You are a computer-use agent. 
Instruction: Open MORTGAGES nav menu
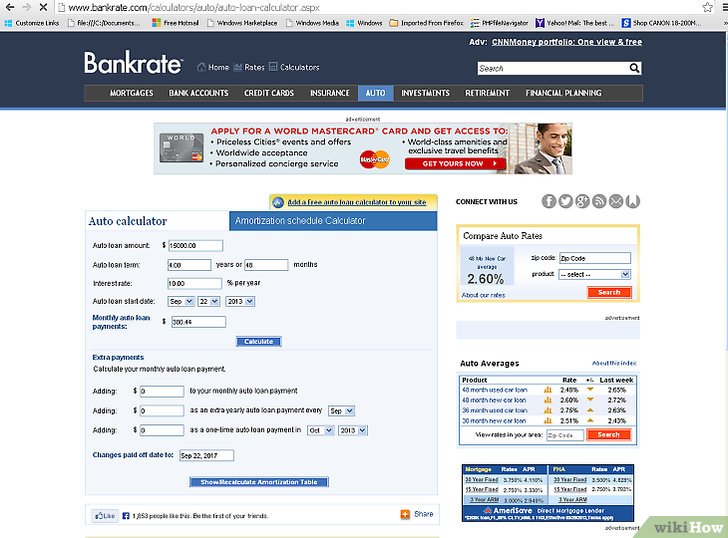pos(131,93)
